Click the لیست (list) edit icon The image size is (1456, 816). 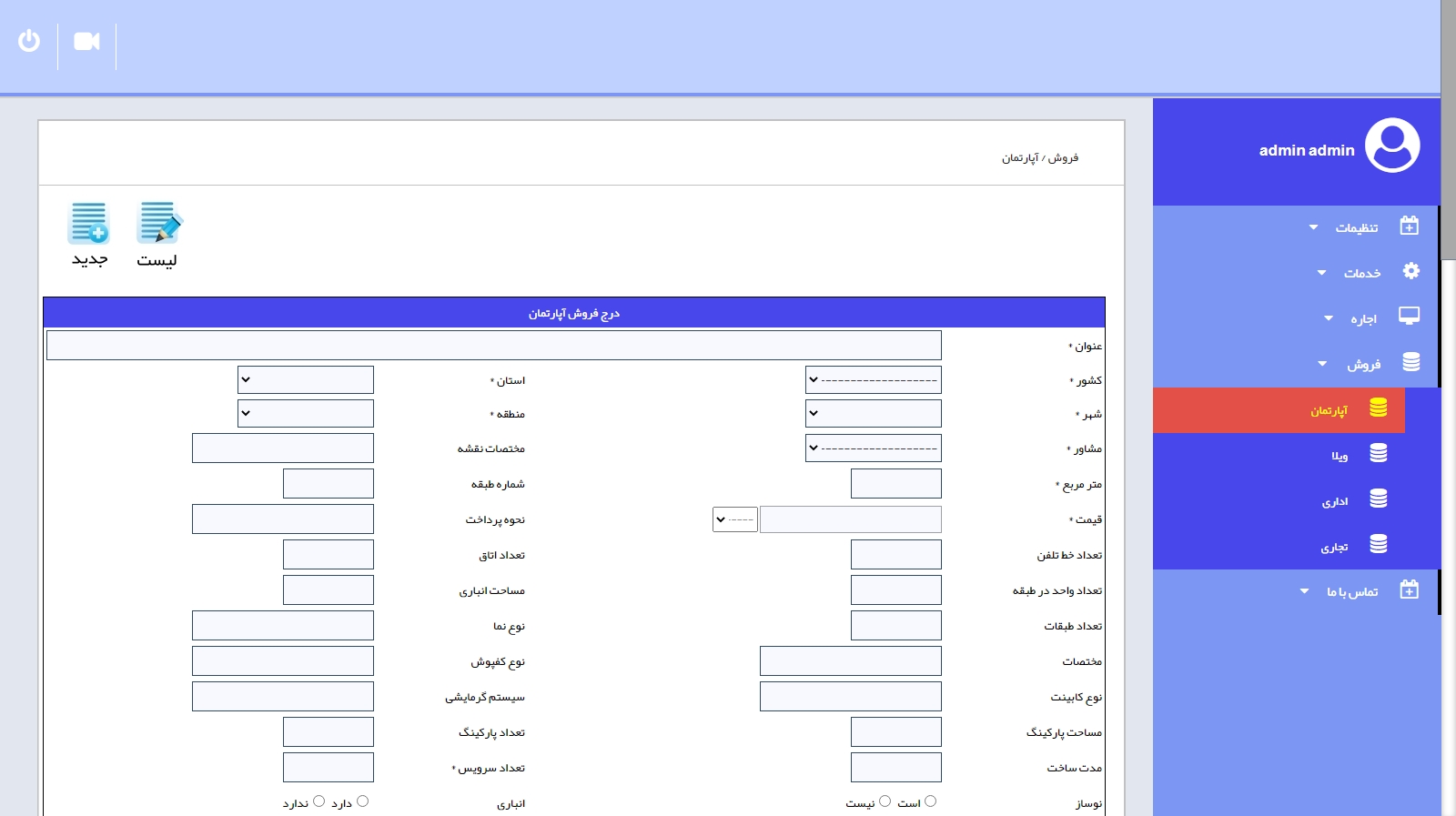(158, 224)
